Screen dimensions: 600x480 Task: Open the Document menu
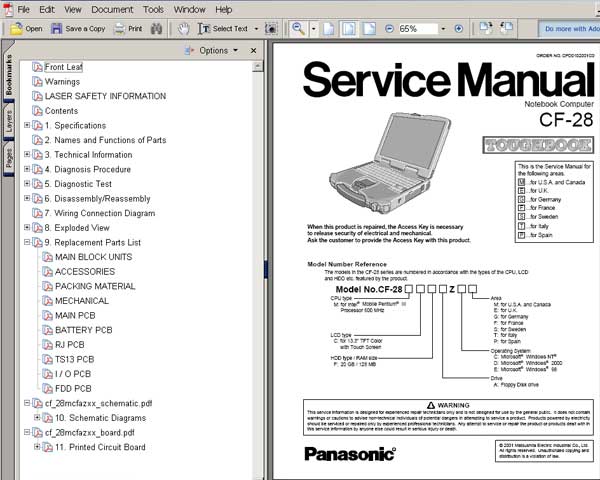(x=112, y=10)
